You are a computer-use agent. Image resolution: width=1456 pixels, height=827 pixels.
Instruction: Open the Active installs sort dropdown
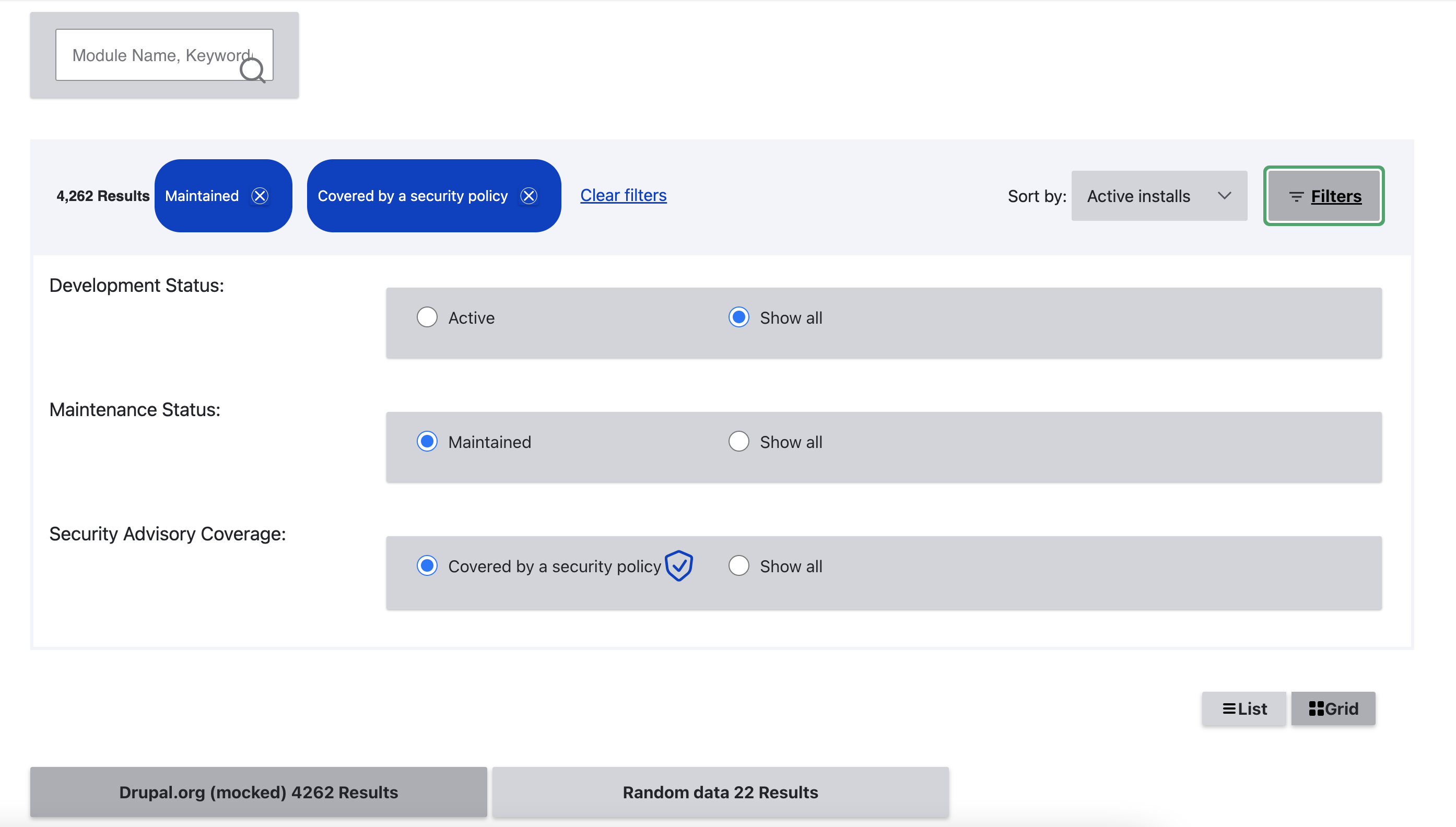pos(1158,196)
